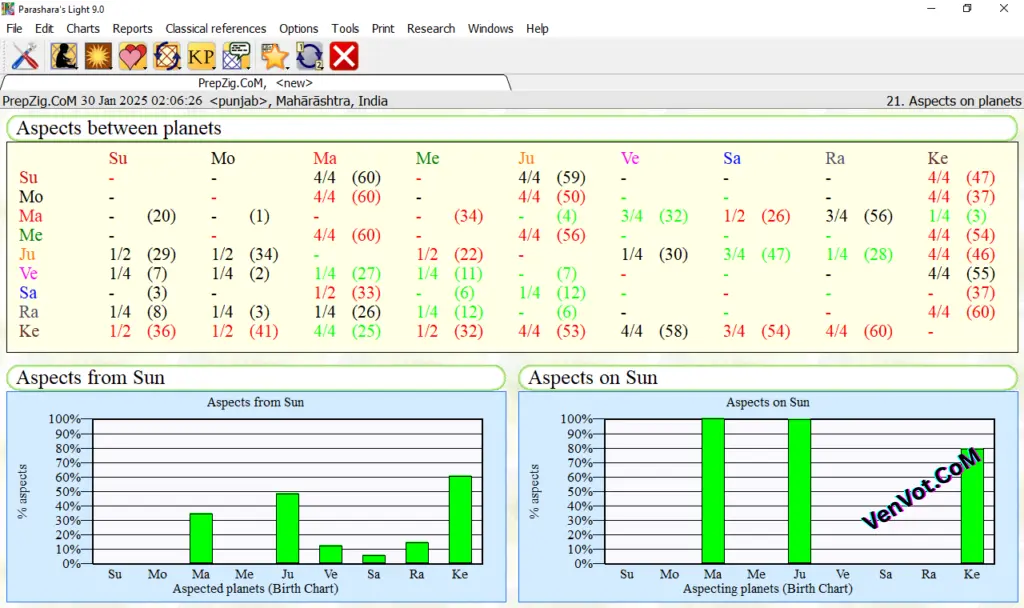The width and height of the screenshot is (1024, 608).
Task: Click the '21. Aspects on planets' label
Action: 953,101
